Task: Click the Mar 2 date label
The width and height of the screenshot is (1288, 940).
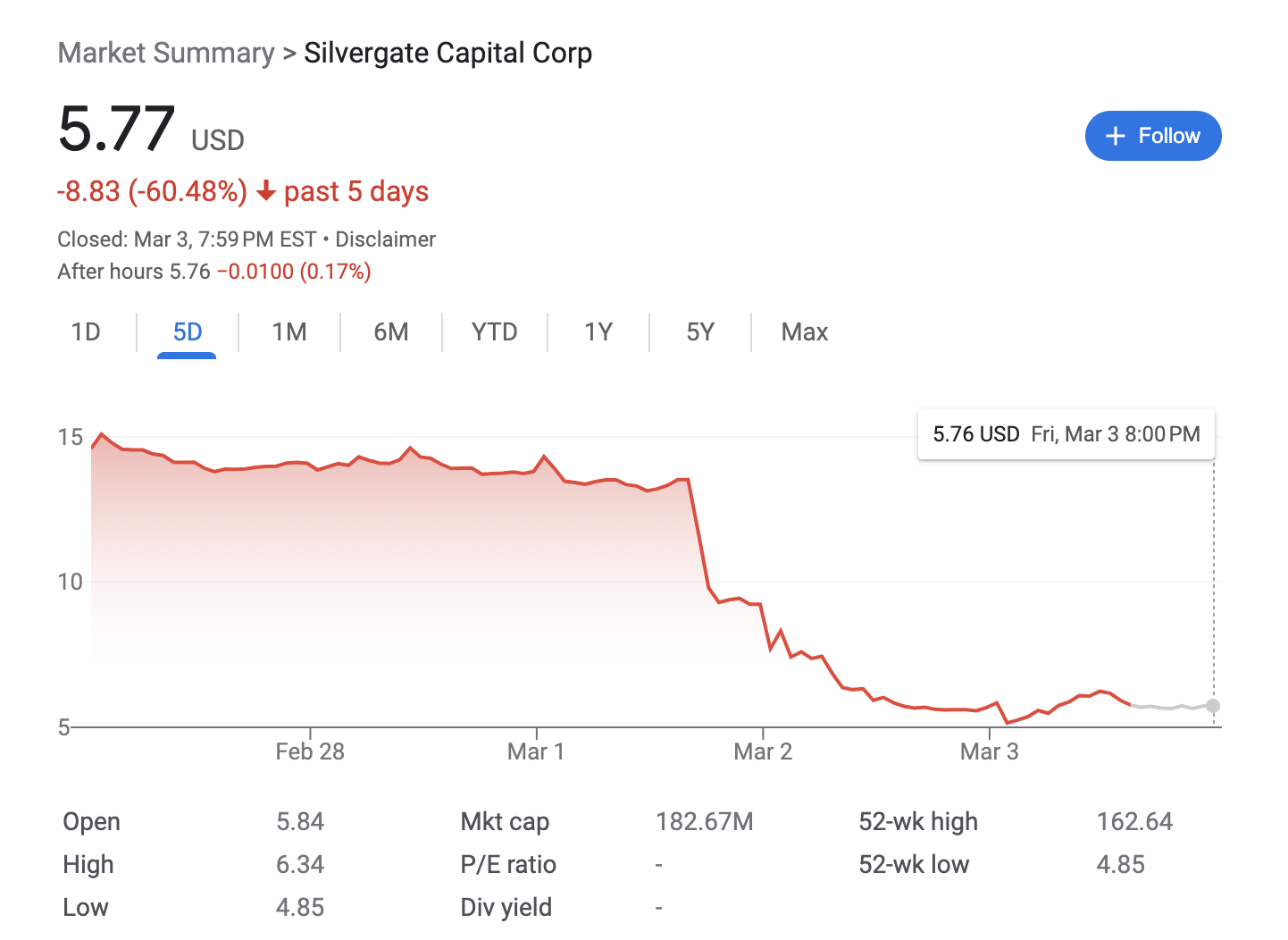Action: pyautogui.click(x=763, y=751)
